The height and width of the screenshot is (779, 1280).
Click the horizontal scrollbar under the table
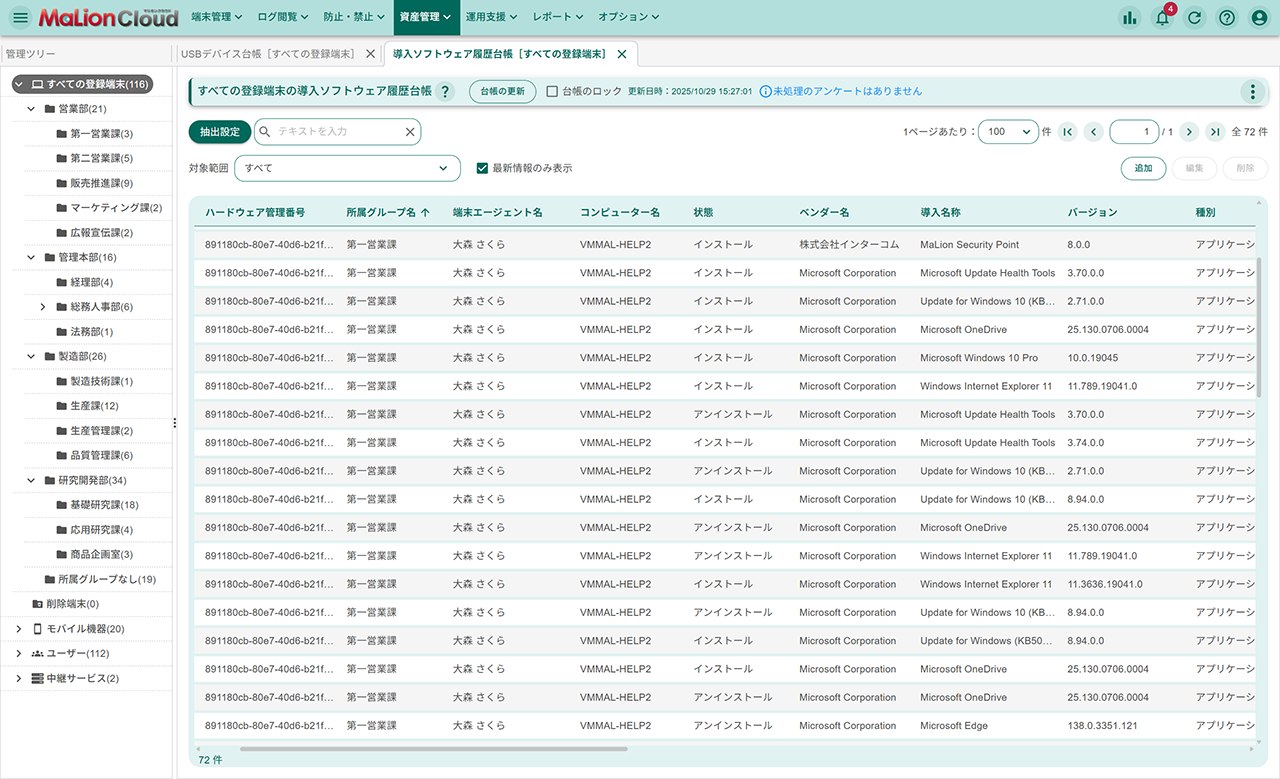pyautogui.click(x=433, y=748)
